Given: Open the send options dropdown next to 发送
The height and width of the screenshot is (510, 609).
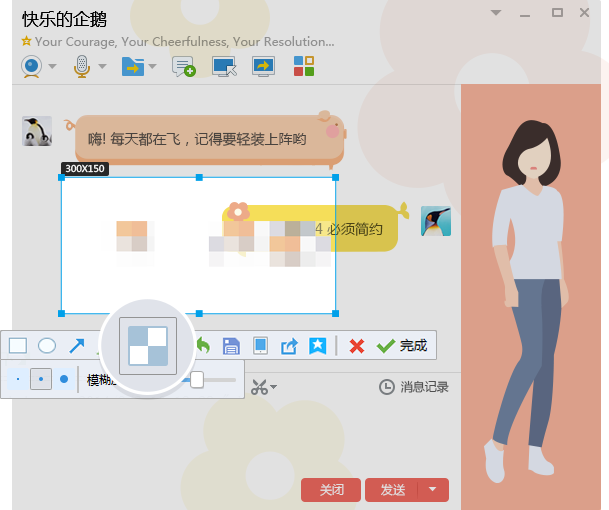Looking at the screenshot, I should click(x=432, y=490).
